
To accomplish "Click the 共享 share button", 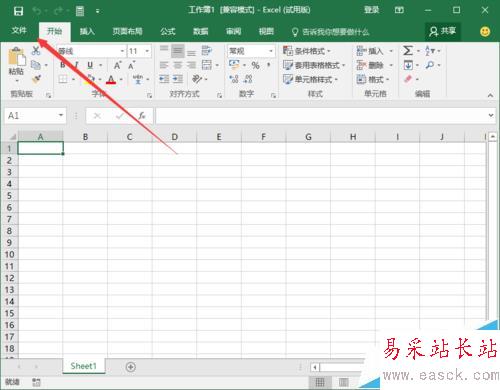I will point(443,31).
